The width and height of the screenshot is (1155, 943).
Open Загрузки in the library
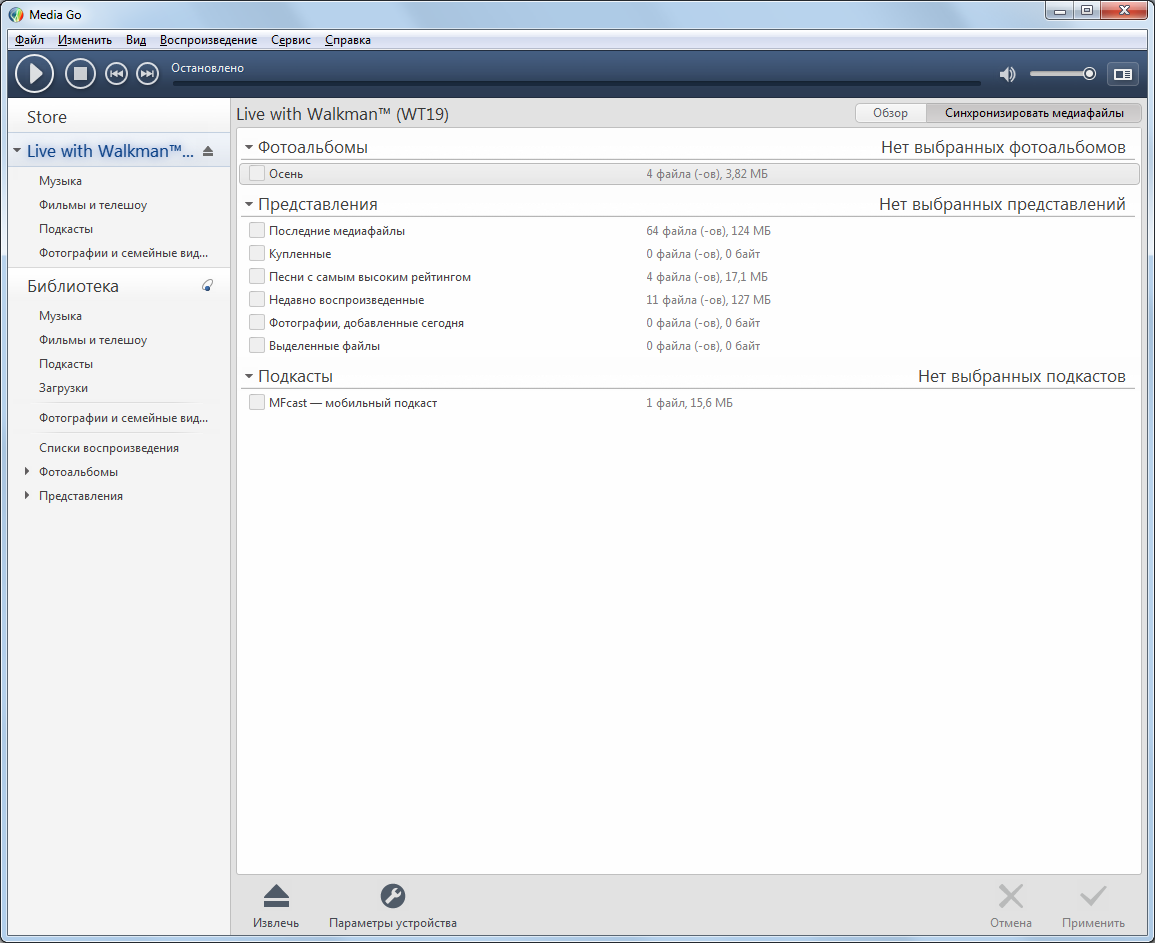[x=63, y=388]
